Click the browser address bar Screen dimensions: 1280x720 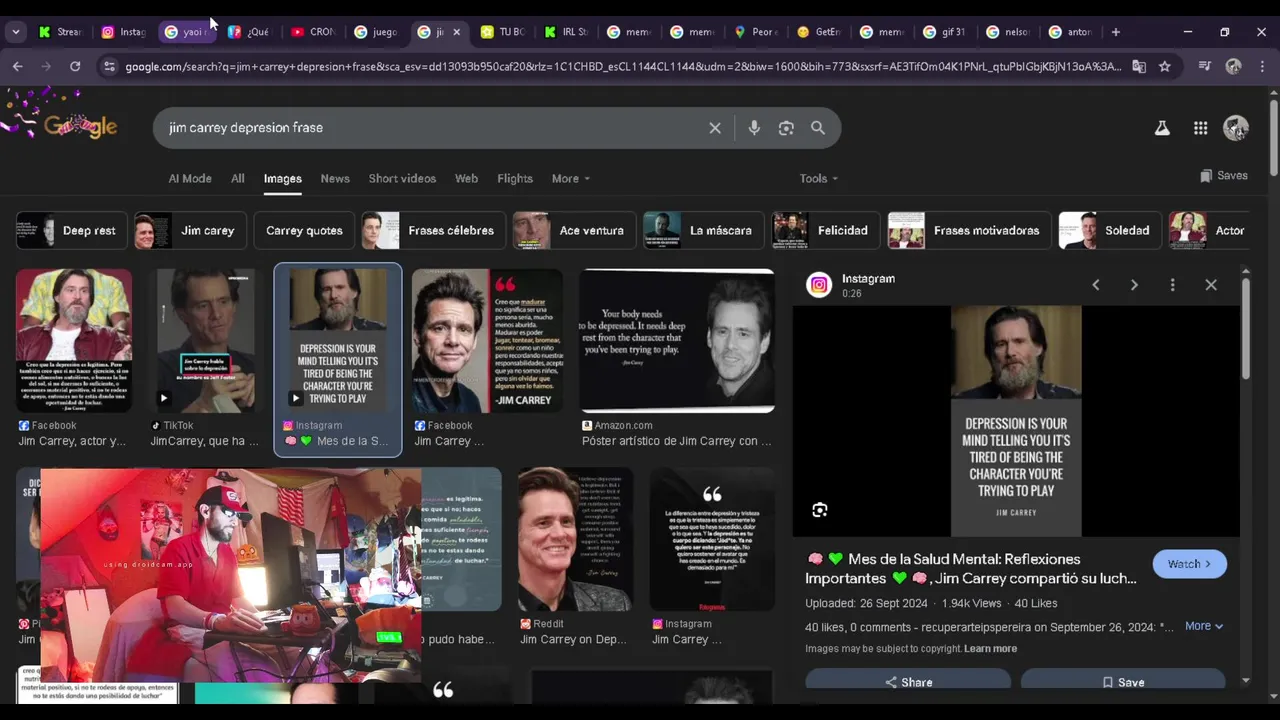point(622,66)
